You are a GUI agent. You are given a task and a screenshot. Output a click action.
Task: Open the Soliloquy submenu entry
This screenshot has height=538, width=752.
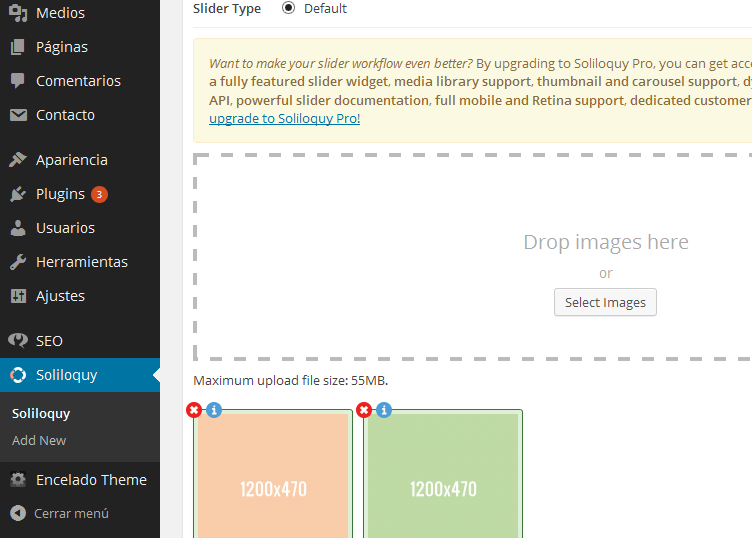pos(41,414)
